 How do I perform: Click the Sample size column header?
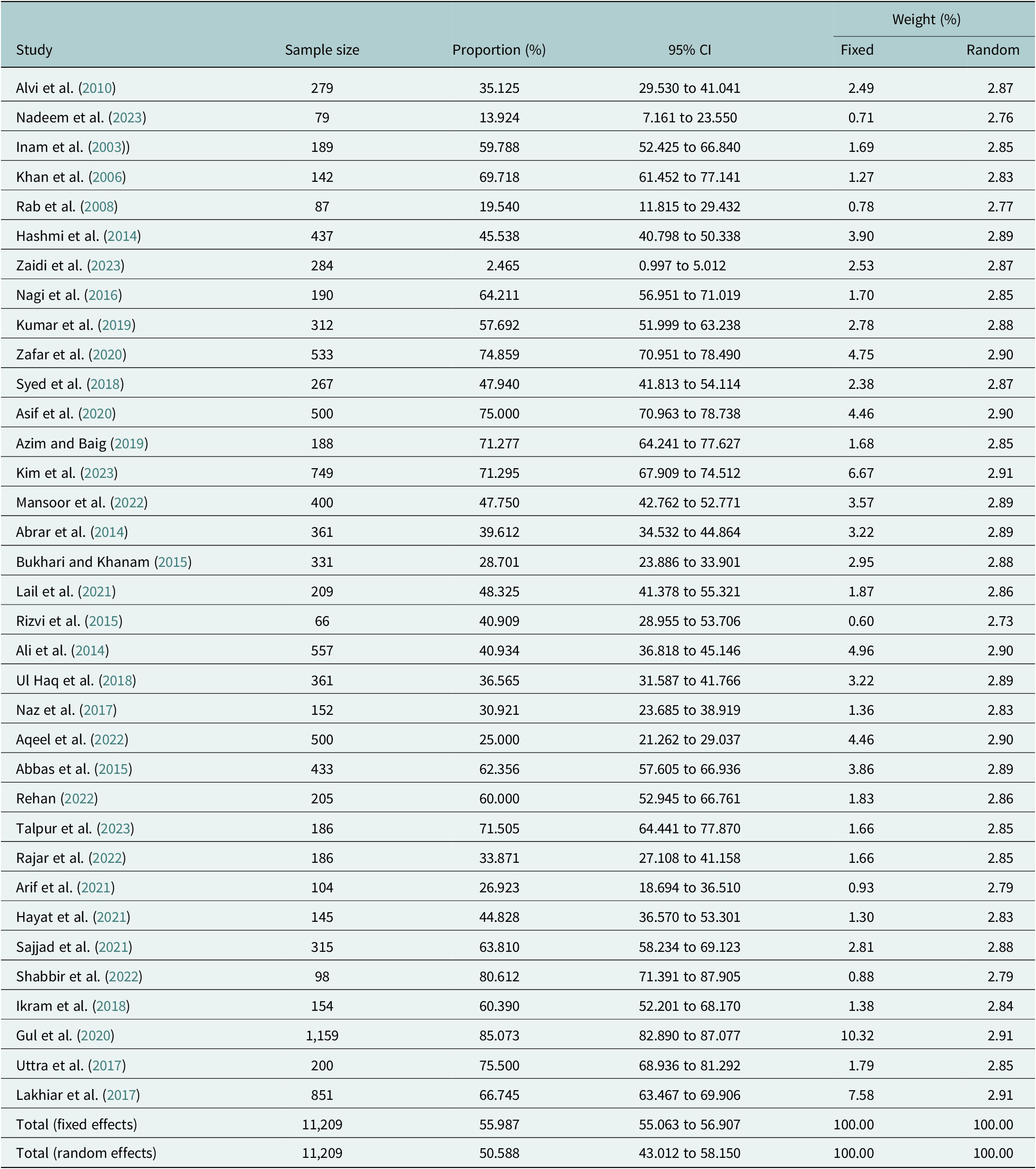click(x=322, y=50)
